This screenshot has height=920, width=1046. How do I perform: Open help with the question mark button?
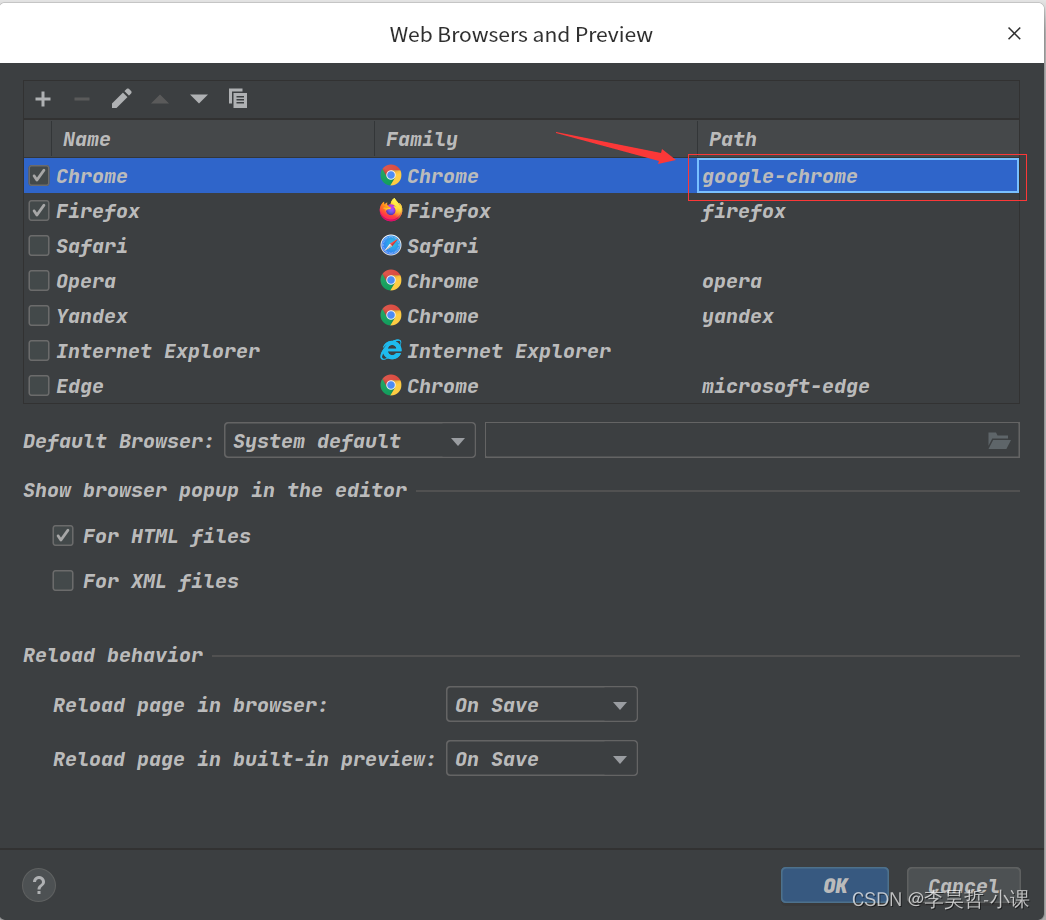point(39,885)
